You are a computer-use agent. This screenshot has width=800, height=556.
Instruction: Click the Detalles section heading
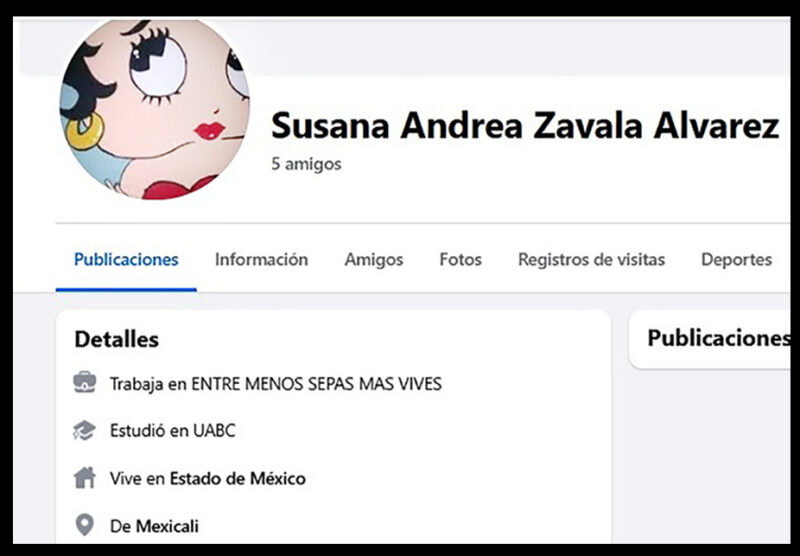coord(116,339)
